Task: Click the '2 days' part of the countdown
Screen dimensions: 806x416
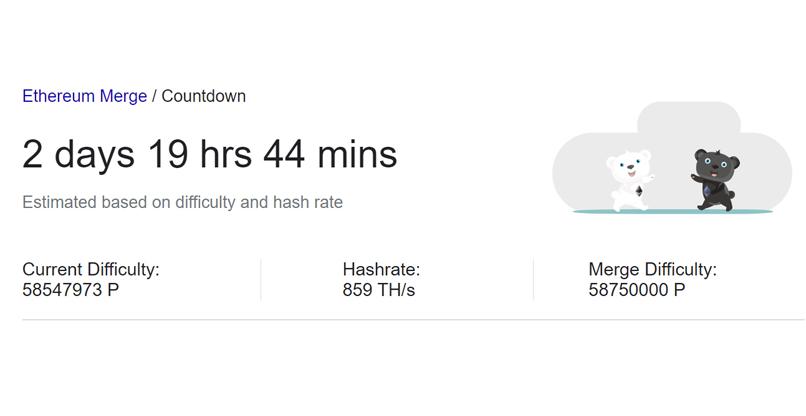Action: [79, 155]
